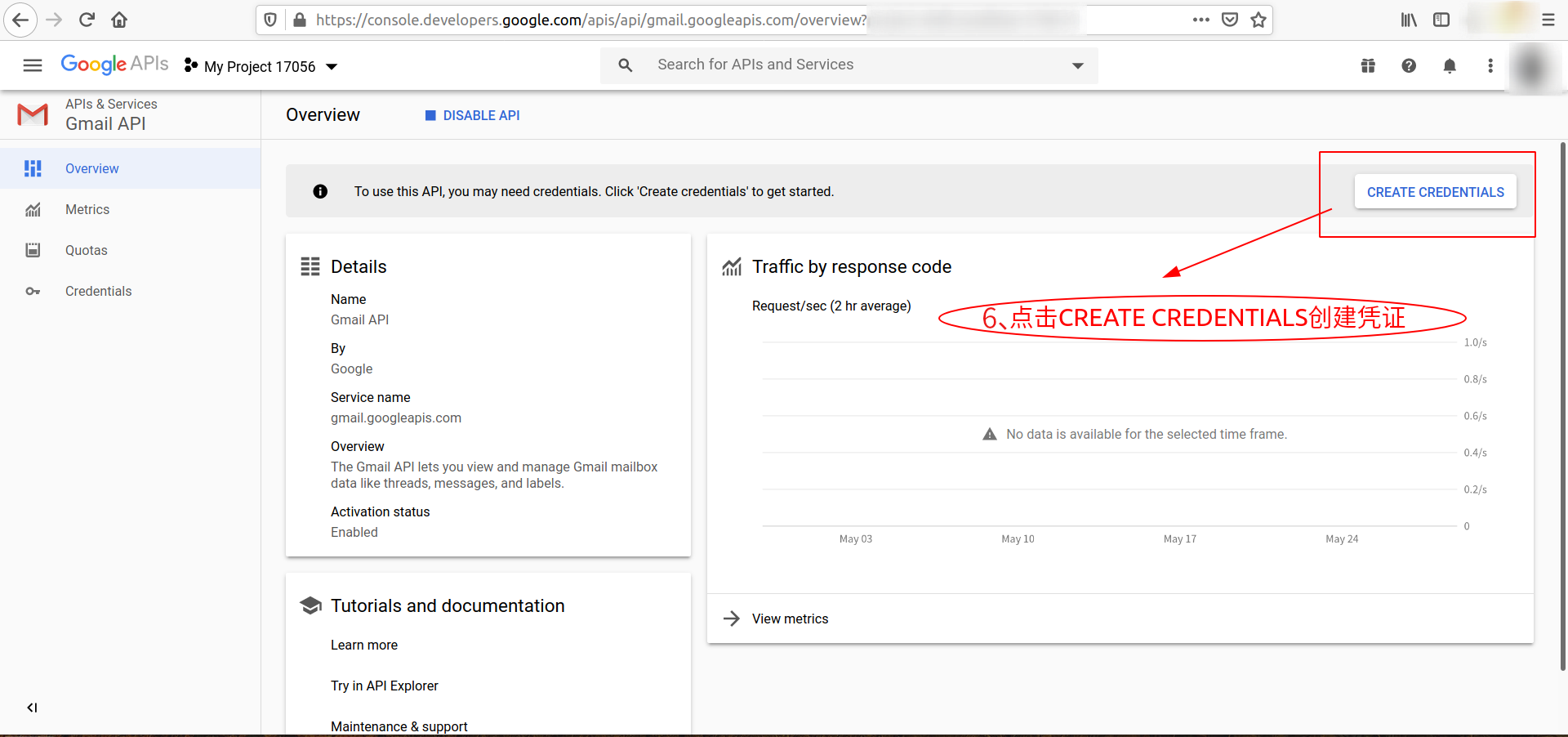This screenshot has width=1568, height=737.
Task: Open the page actions three-dot menu in the URL bar
Action: (x=1200, y=20)
